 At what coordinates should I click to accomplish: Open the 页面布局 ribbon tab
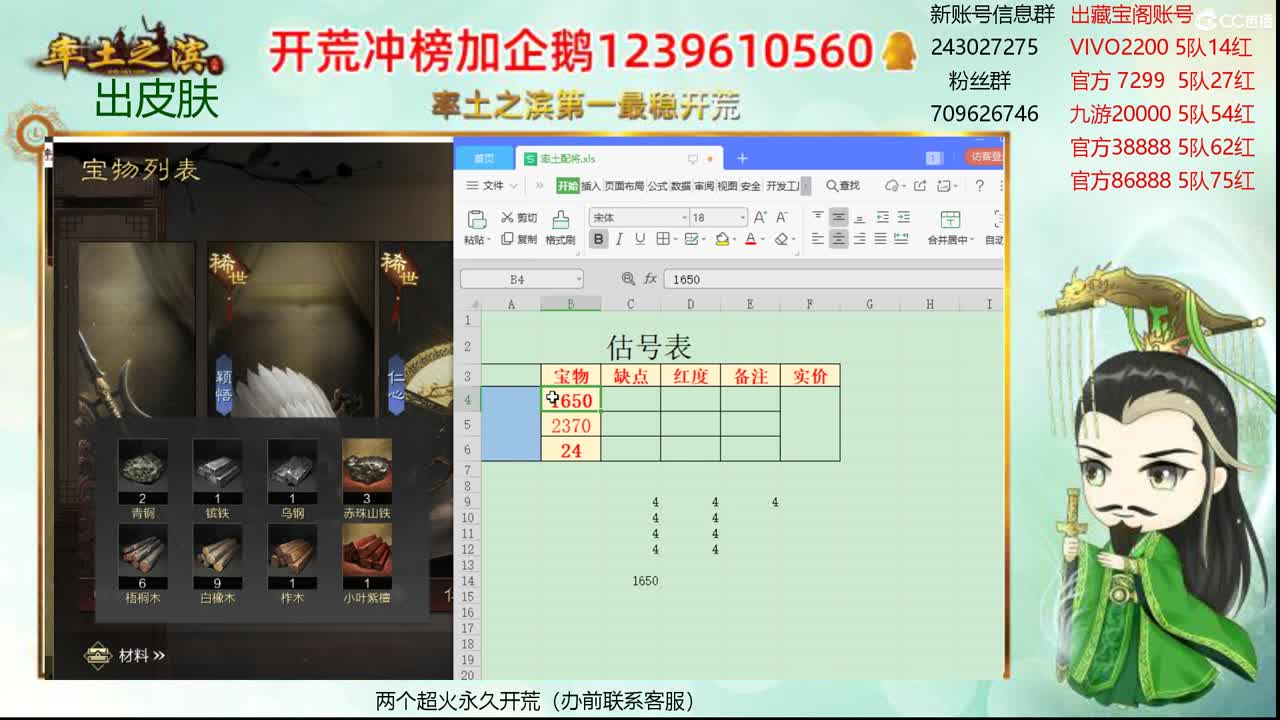point(624,186)
